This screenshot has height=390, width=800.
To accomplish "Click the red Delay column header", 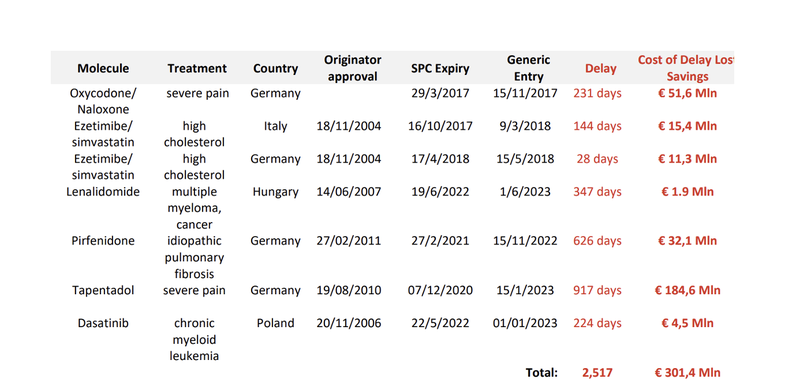I will tap(601, 68).
